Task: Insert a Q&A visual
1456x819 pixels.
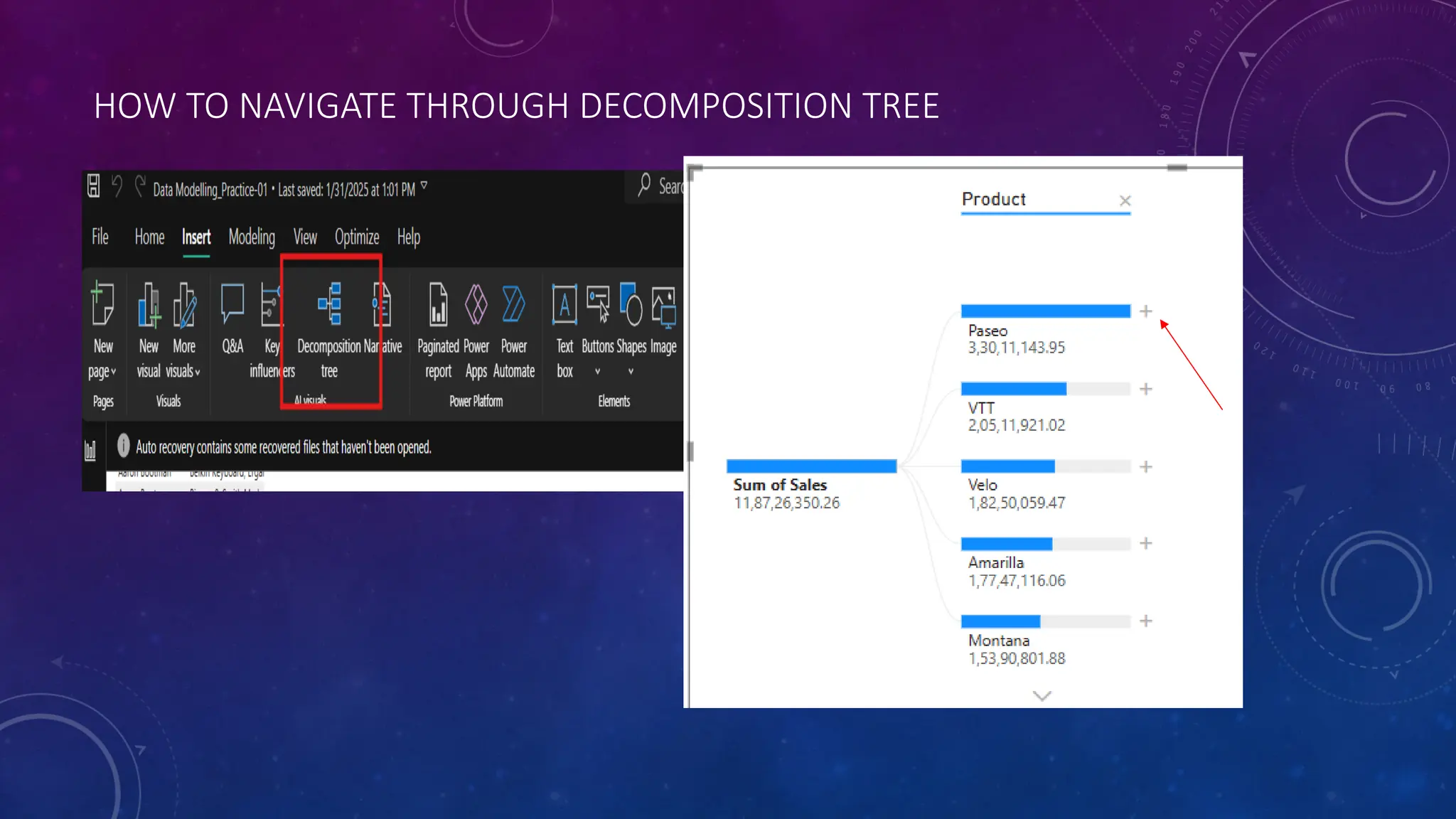Action: pos(232,318)
